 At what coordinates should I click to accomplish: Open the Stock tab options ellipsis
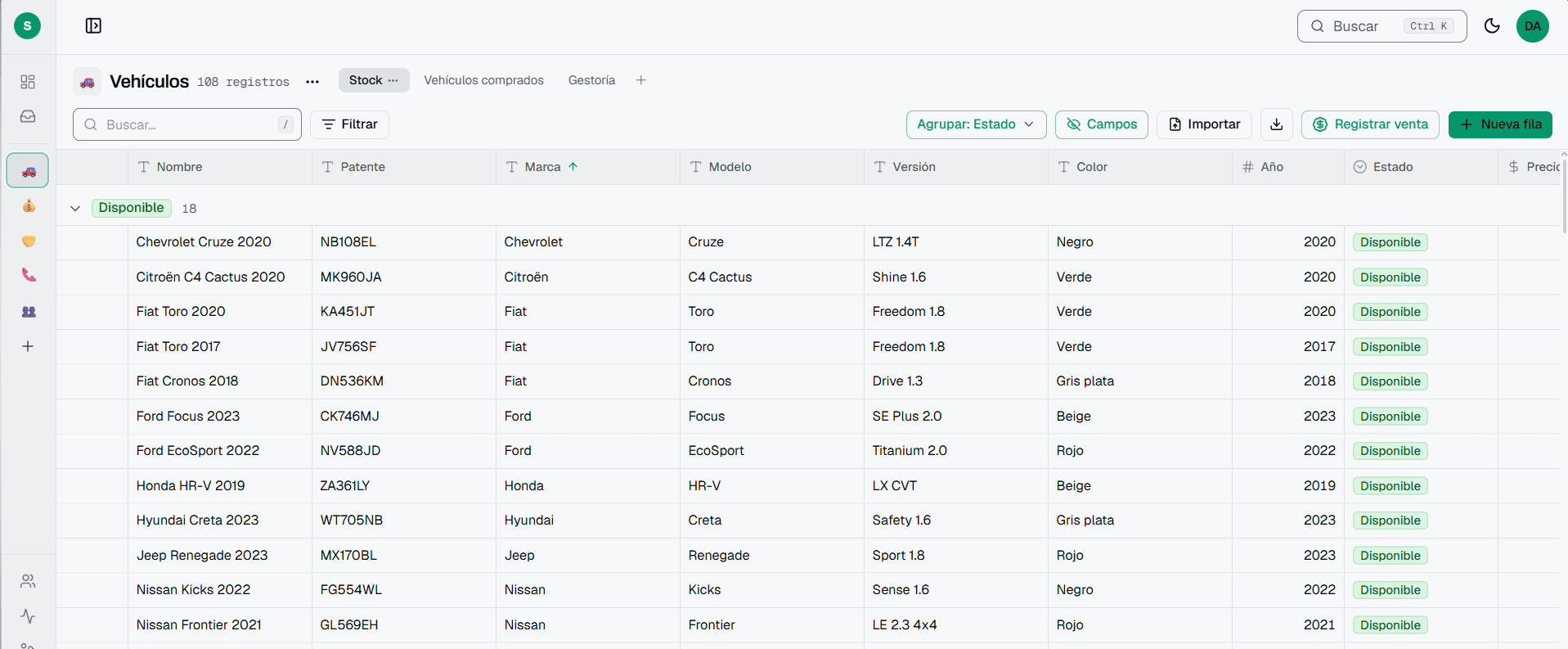click(x=393, y=80)
